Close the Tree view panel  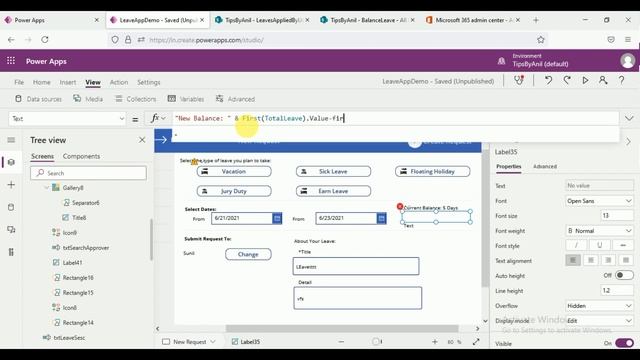point(142,140)
